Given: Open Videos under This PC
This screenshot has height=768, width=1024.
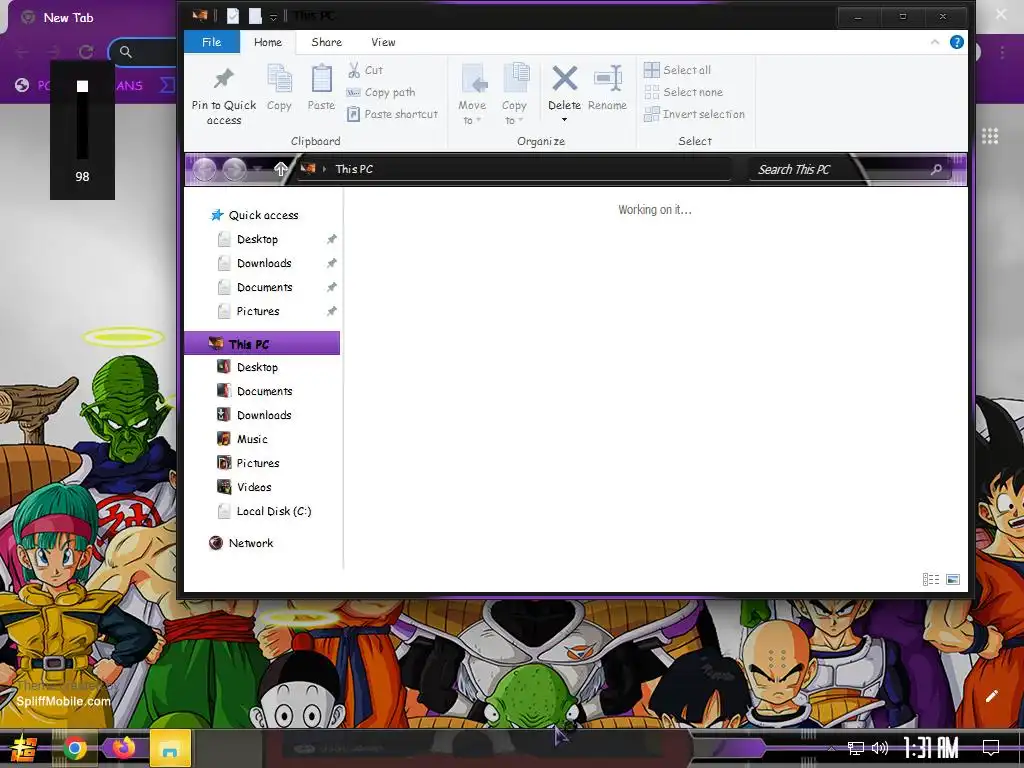Looking at the screenshot, I should (253, 487).
